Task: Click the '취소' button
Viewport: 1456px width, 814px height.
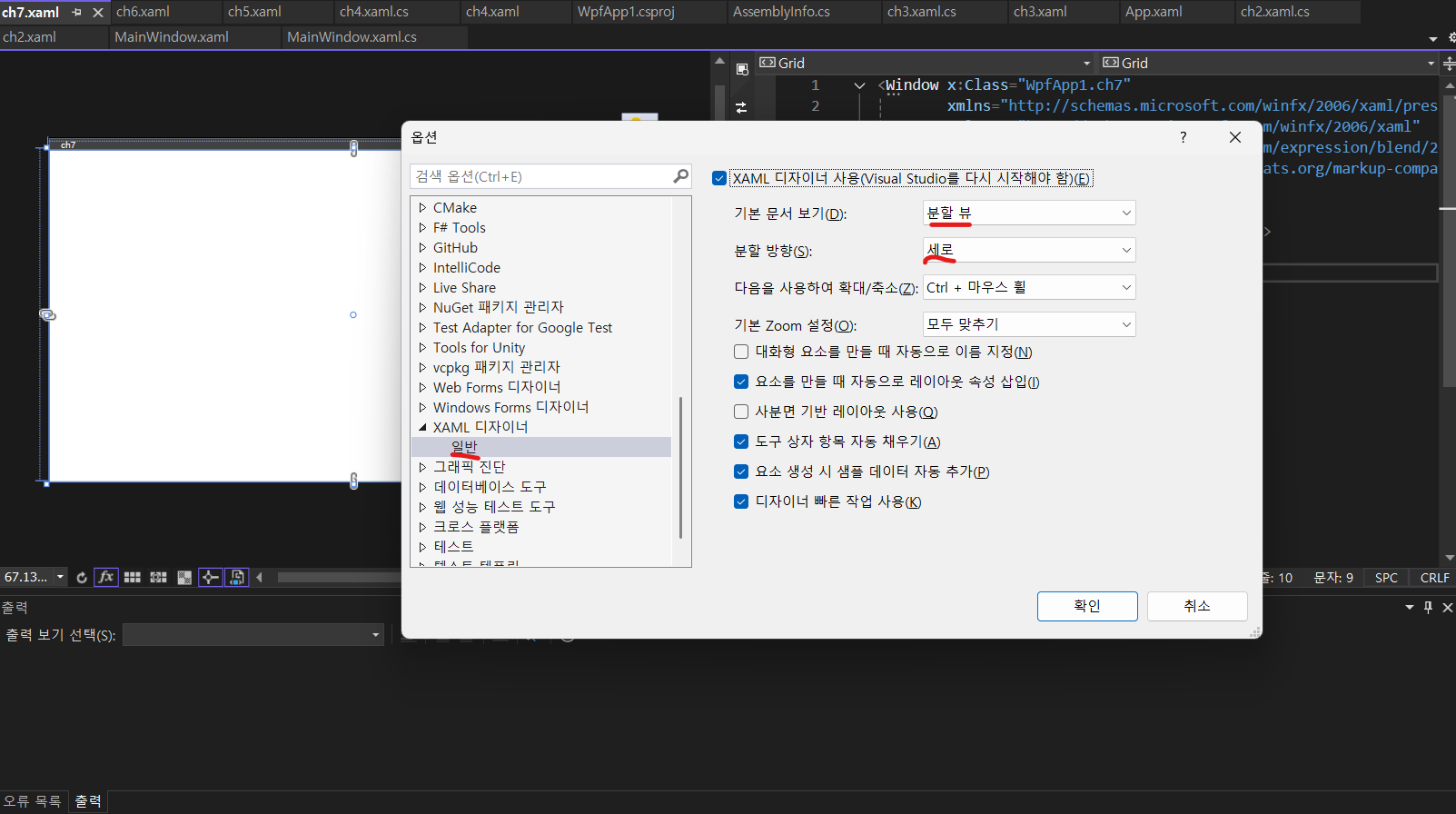Action: (1197, 606)
